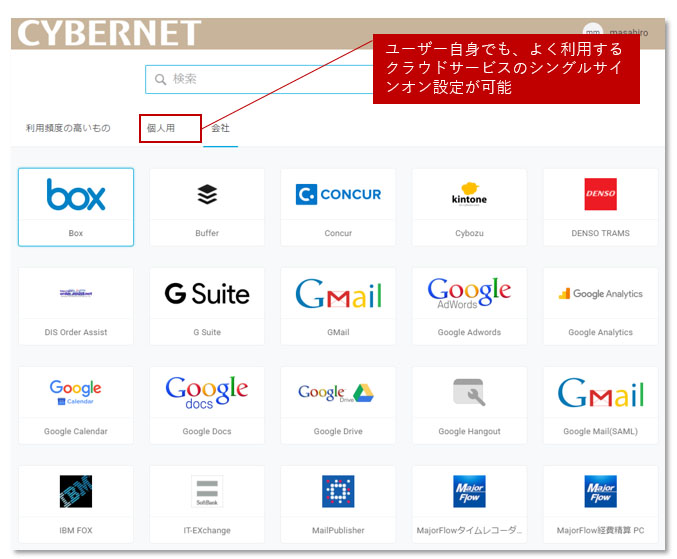
Task: Click the search magnifier icon
Action: (160, 79)
